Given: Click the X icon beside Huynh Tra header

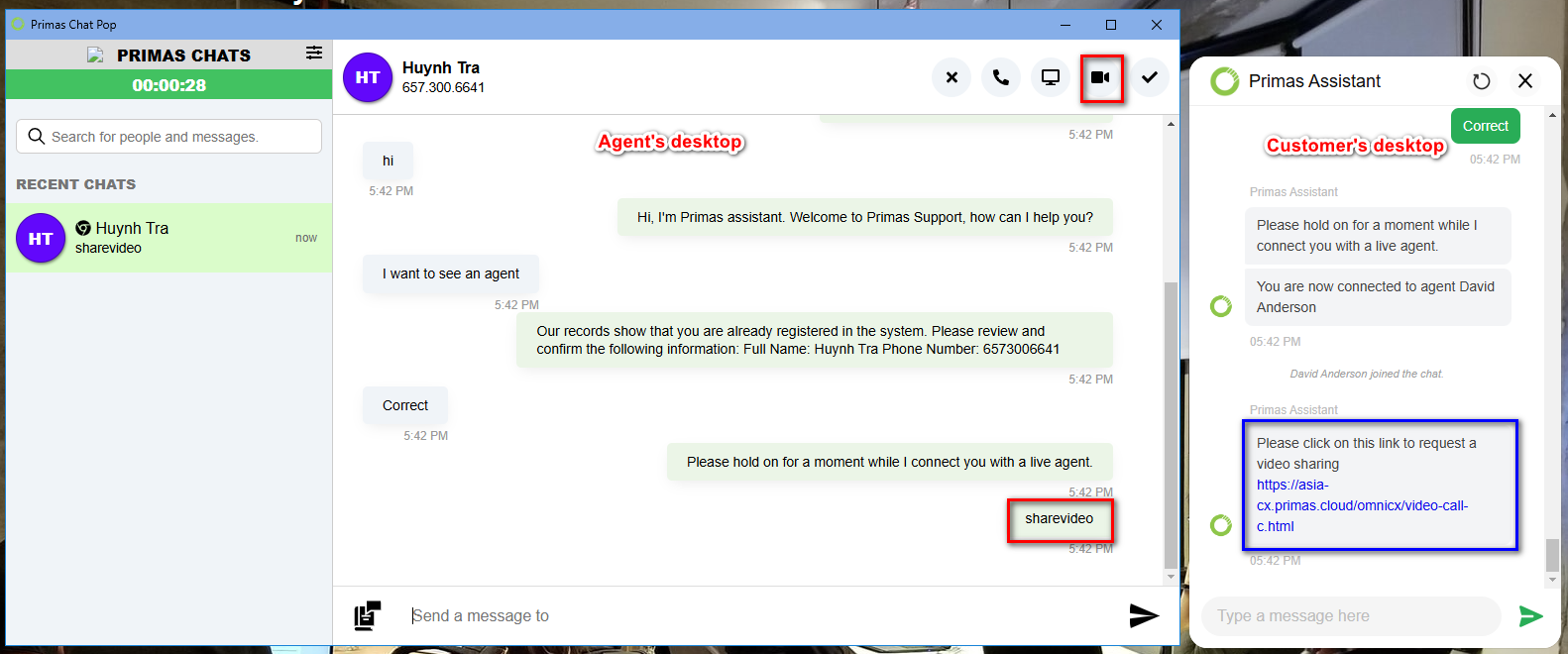Looking at the screenshot, I should click(952, 77).
